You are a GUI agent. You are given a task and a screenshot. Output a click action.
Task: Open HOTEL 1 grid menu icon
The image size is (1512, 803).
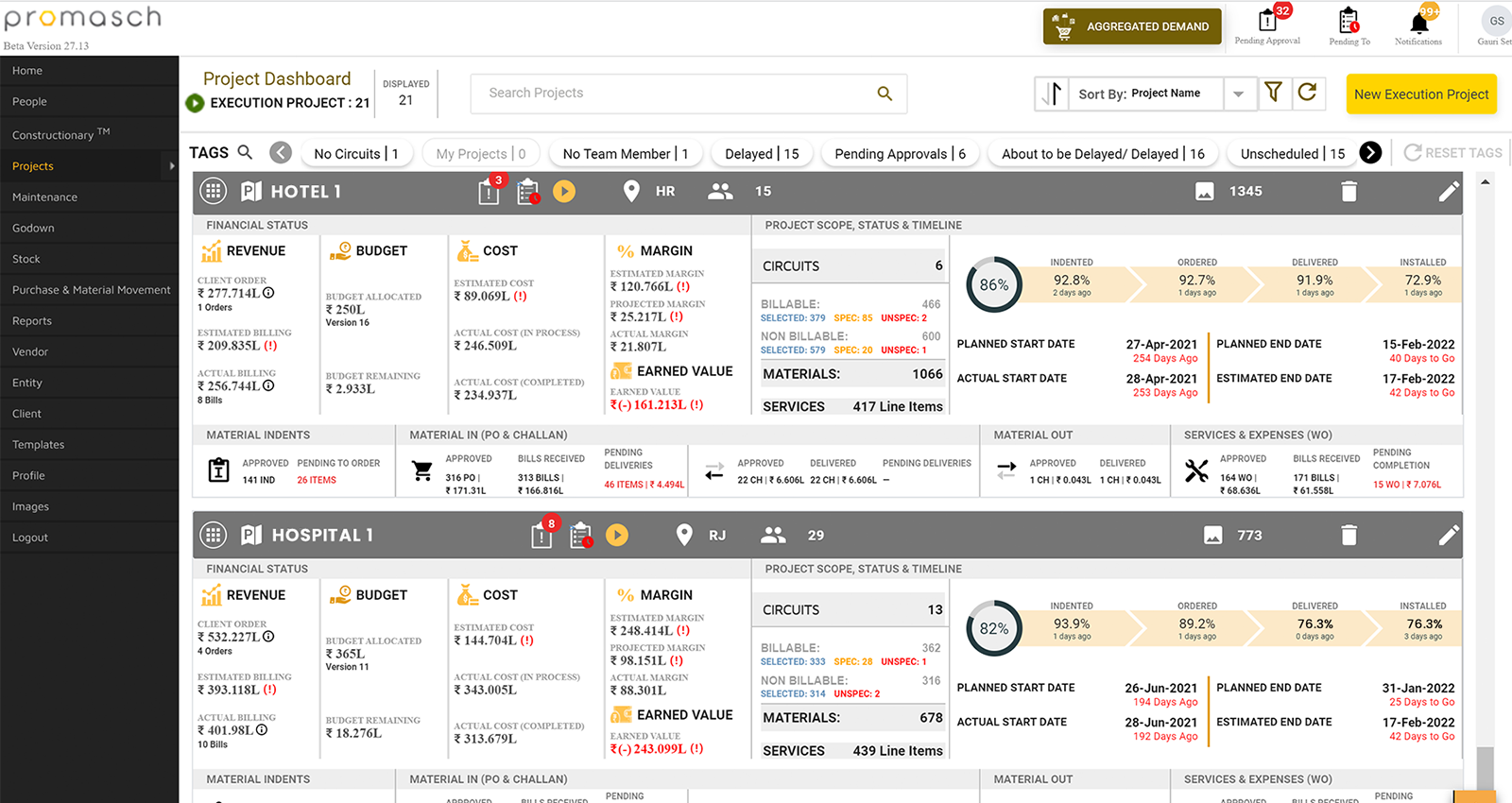coord(214,191)
